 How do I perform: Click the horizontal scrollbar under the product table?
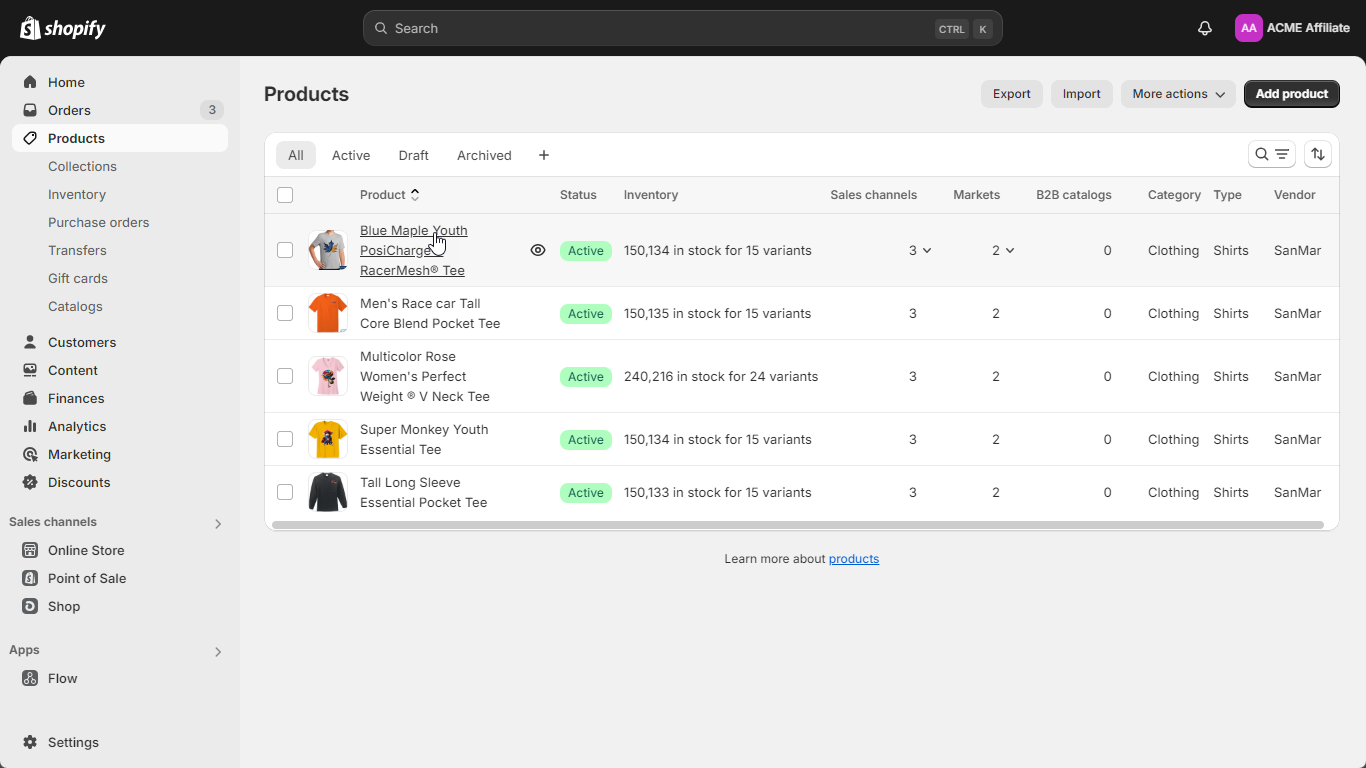pyautogui.click(x=797, y=525)
